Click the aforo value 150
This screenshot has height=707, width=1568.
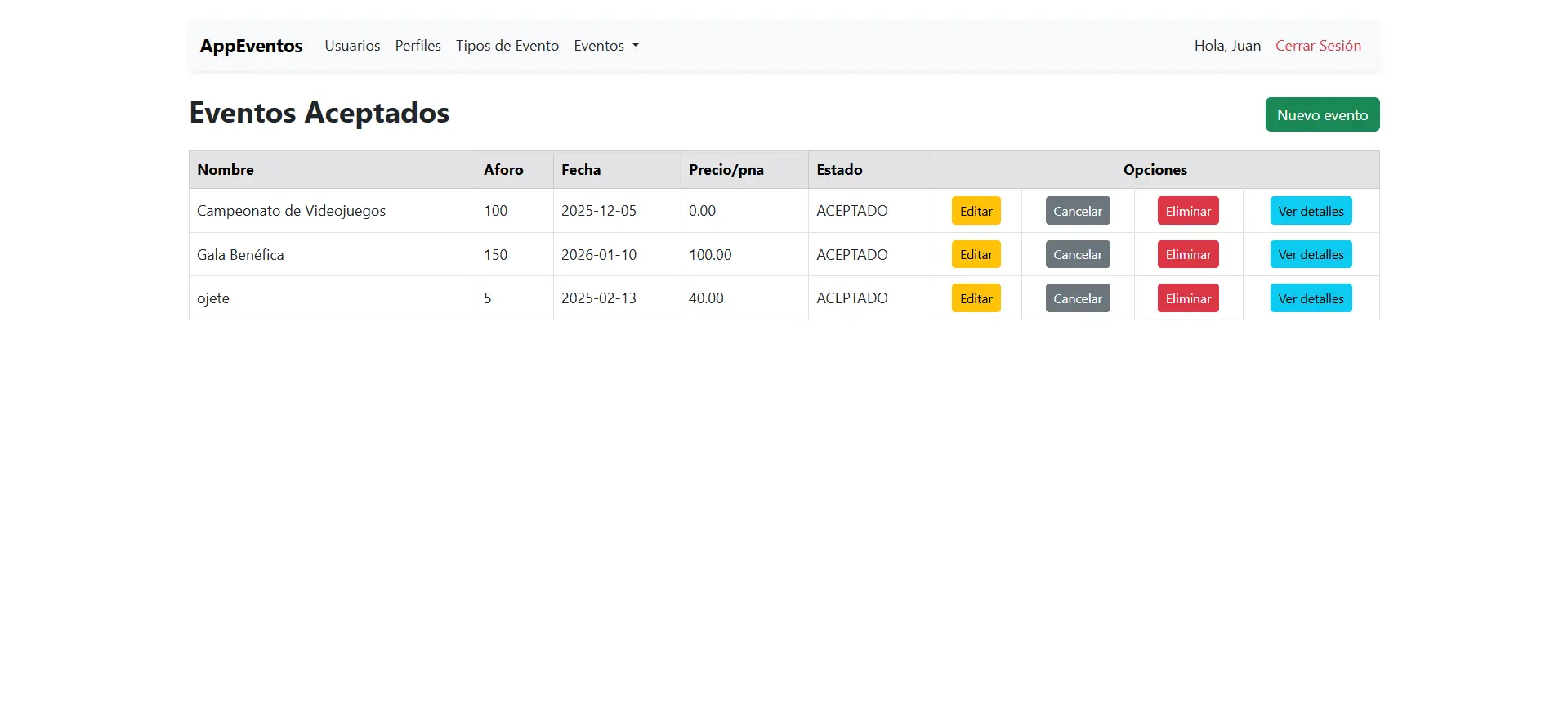[495, 254]
